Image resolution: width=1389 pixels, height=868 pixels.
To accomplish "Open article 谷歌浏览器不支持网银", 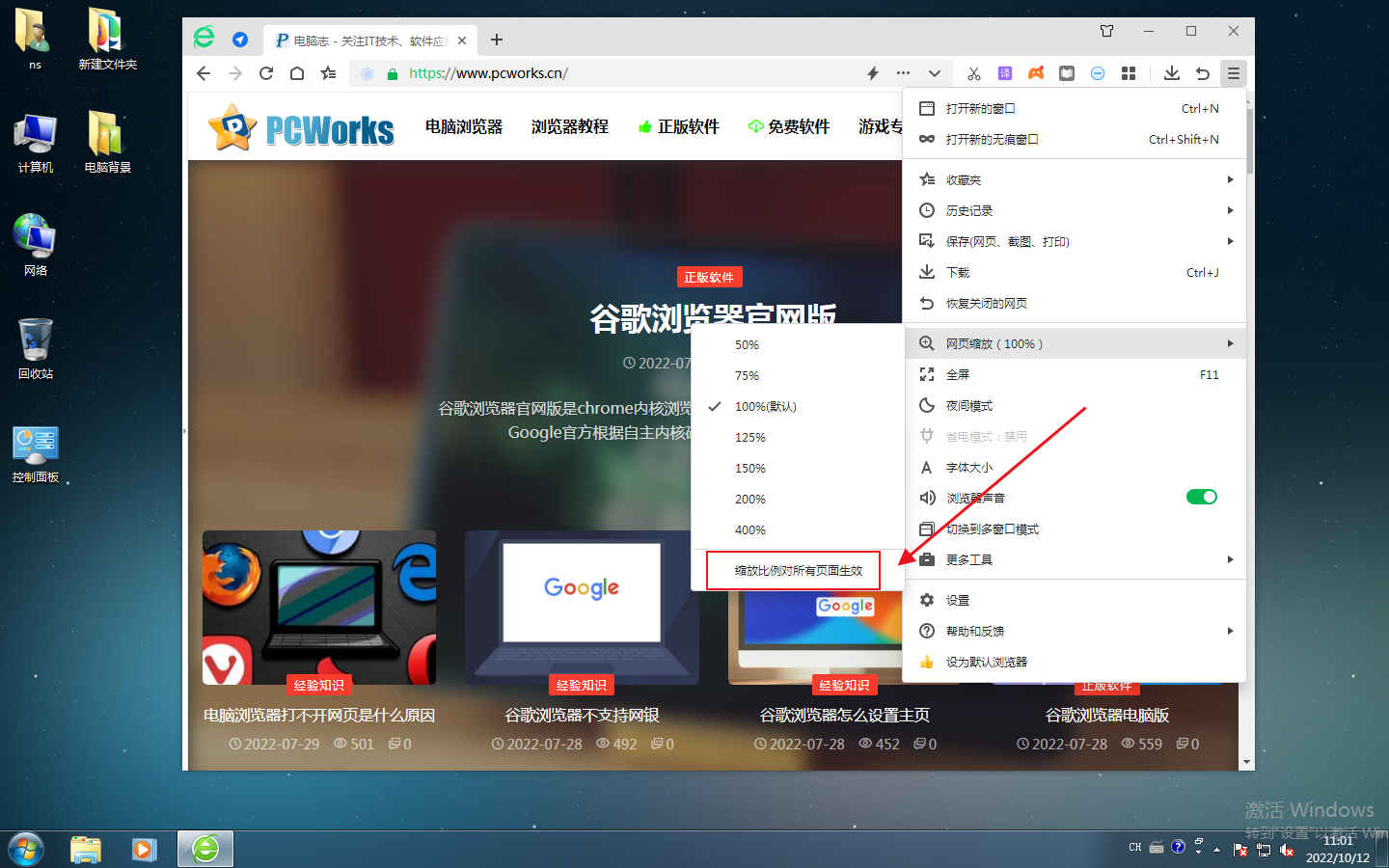I will coord(582,715).
